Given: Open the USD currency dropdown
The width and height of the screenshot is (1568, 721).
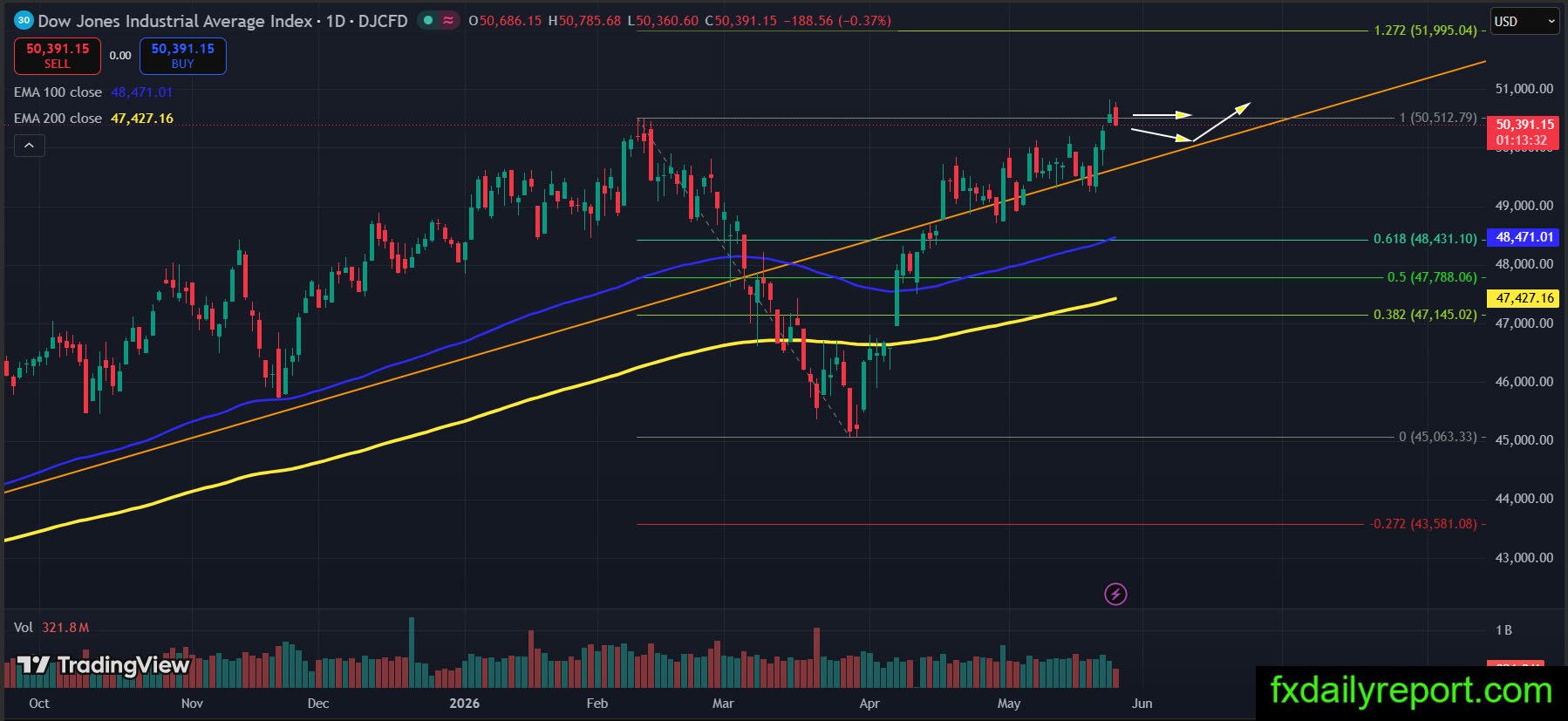Looking at the screenshot, I should pos(1525,22).
